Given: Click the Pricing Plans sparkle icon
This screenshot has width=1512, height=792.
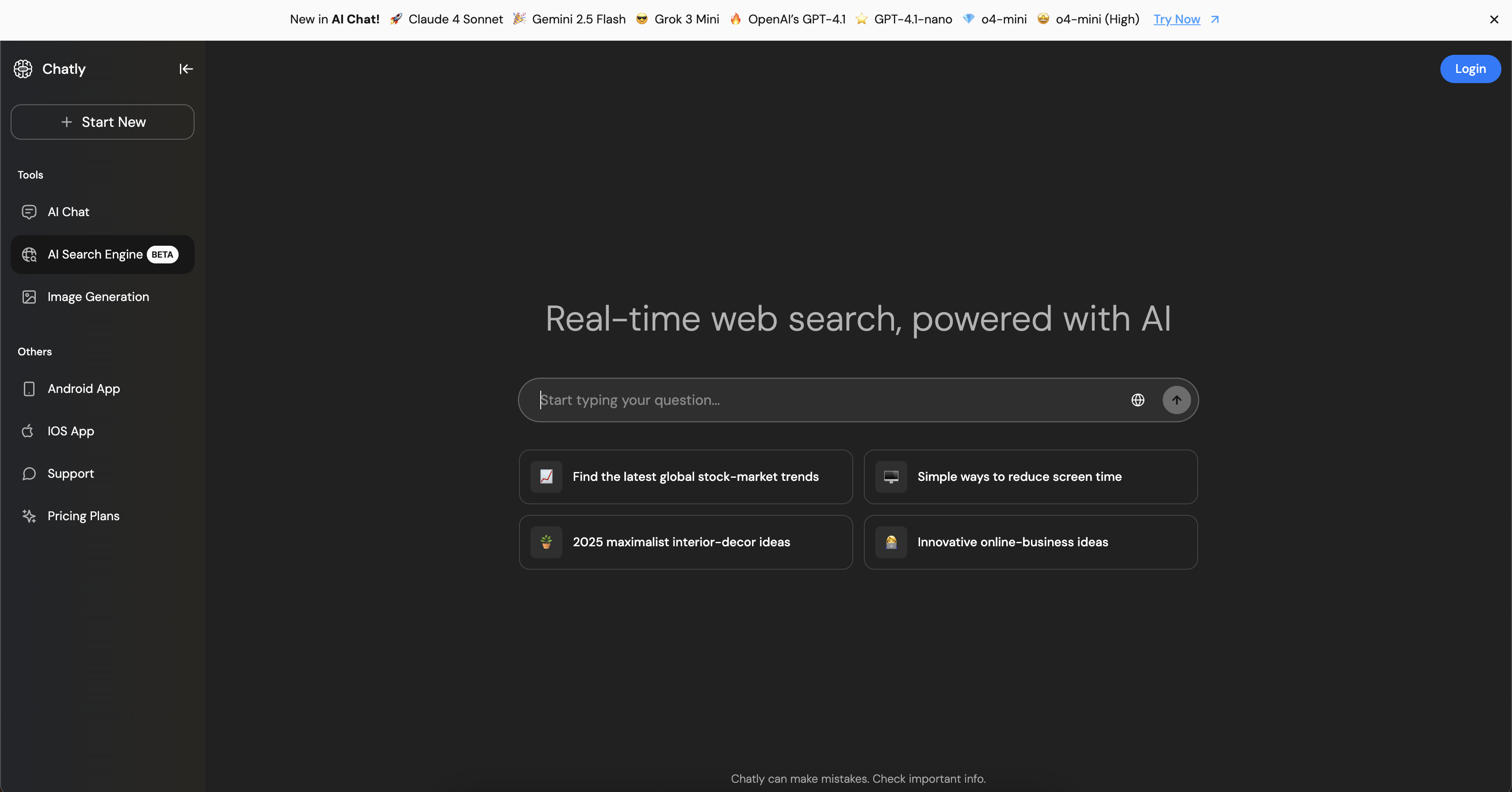Looking at the screenshot, I should point(29,516).
